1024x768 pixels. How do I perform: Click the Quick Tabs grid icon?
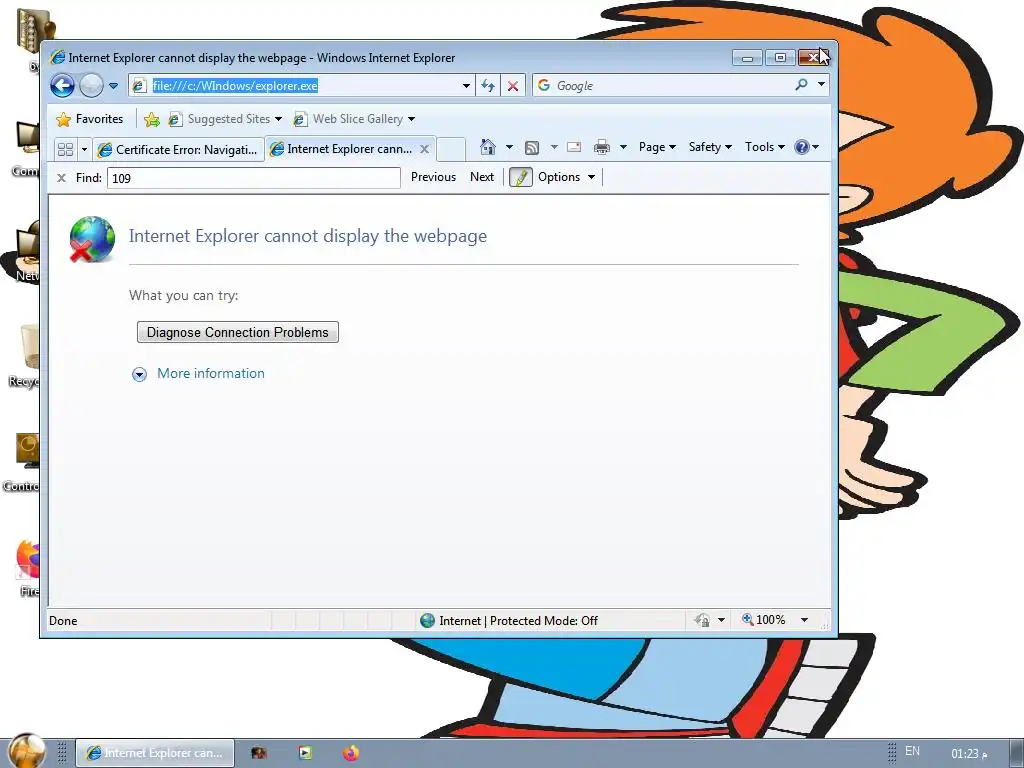point(65,149)
